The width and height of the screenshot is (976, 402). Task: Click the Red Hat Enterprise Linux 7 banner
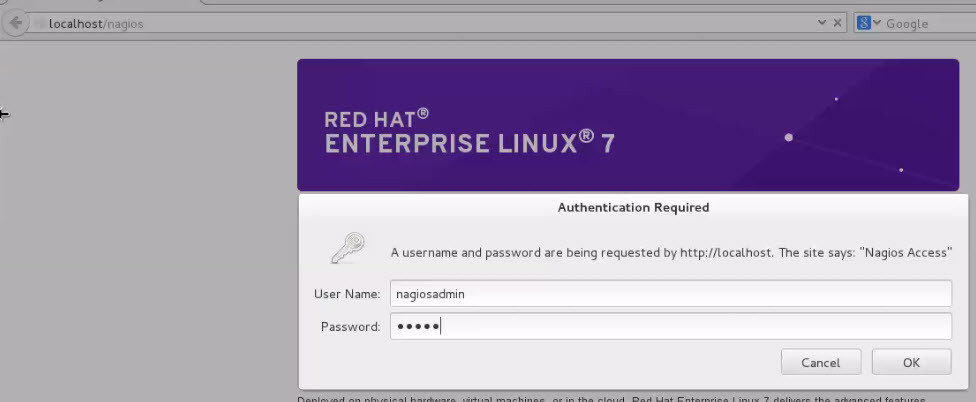pos(628,125)
